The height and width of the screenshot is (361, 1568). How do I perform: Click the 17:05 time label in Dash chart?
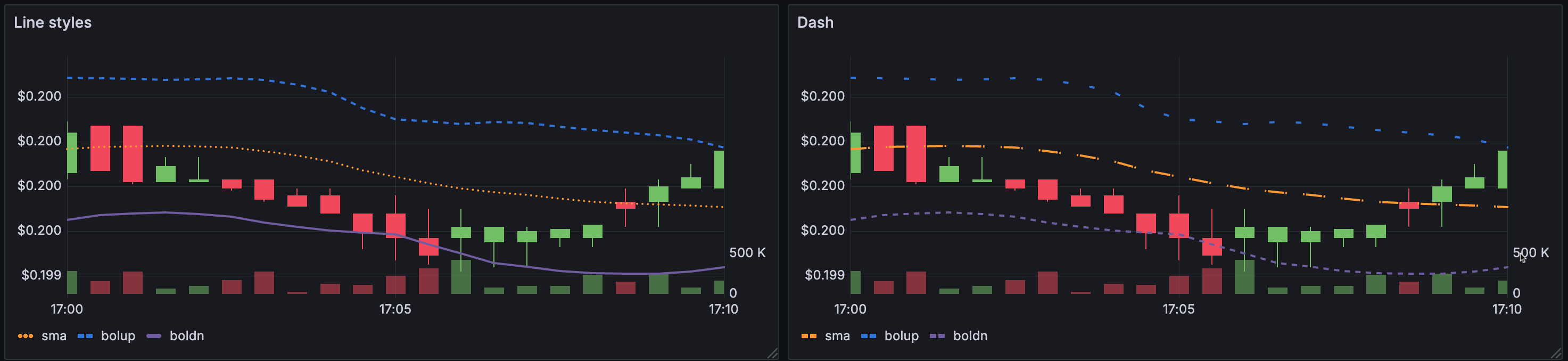[x=1178, y=309]
